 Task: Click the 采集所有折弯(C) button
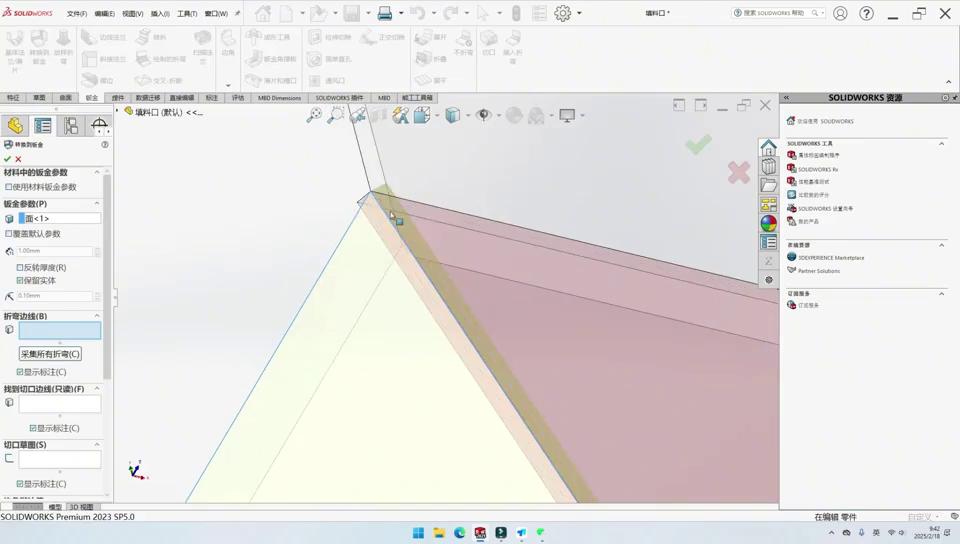50,354
